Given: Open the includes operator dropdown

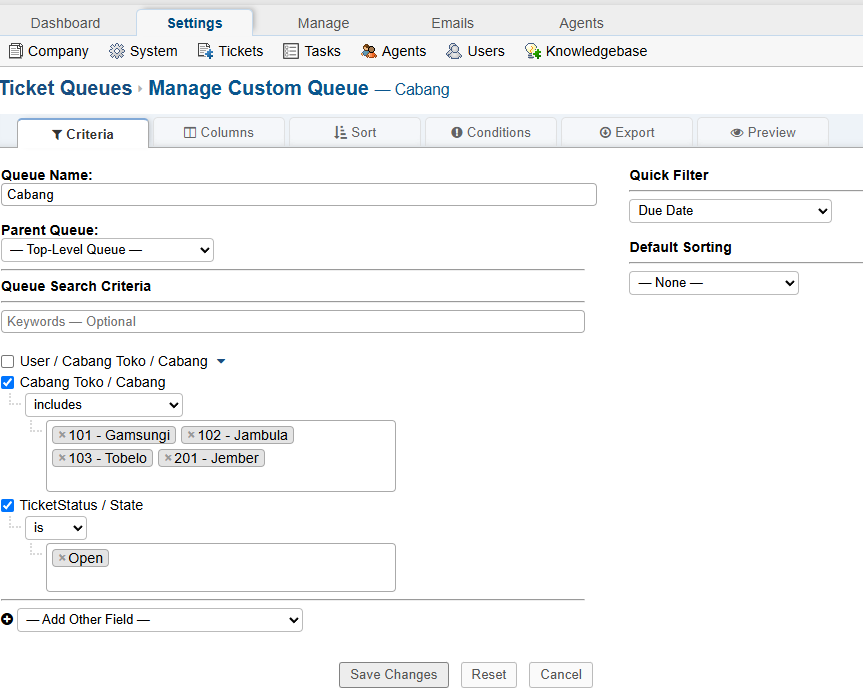Looking at the screenshot, I should tap(104, 405).
